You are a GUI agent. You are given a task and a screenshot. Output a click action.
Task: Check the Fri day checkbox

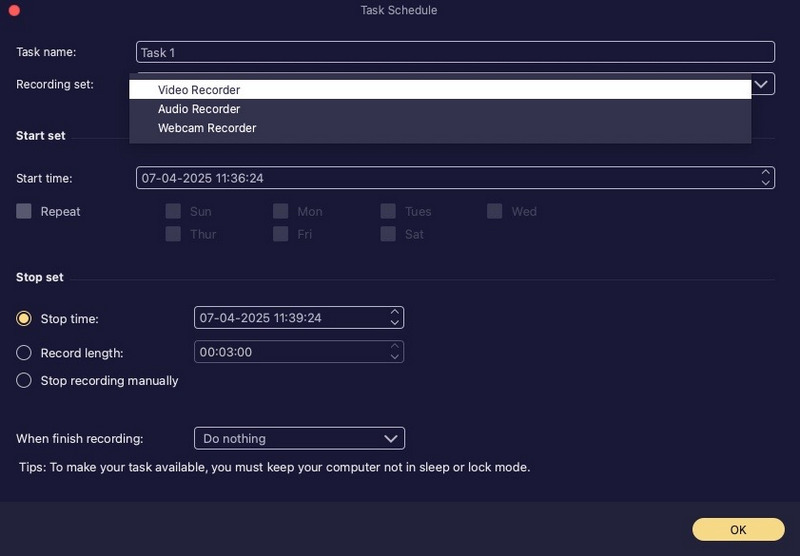pyautogui.click(x=281, y=234)
